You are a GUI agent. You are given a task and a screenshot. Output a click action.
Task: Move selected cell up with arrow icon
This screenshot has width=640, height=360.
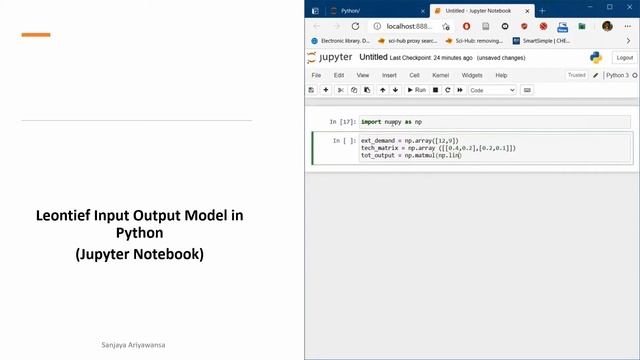tap(382, 90)
